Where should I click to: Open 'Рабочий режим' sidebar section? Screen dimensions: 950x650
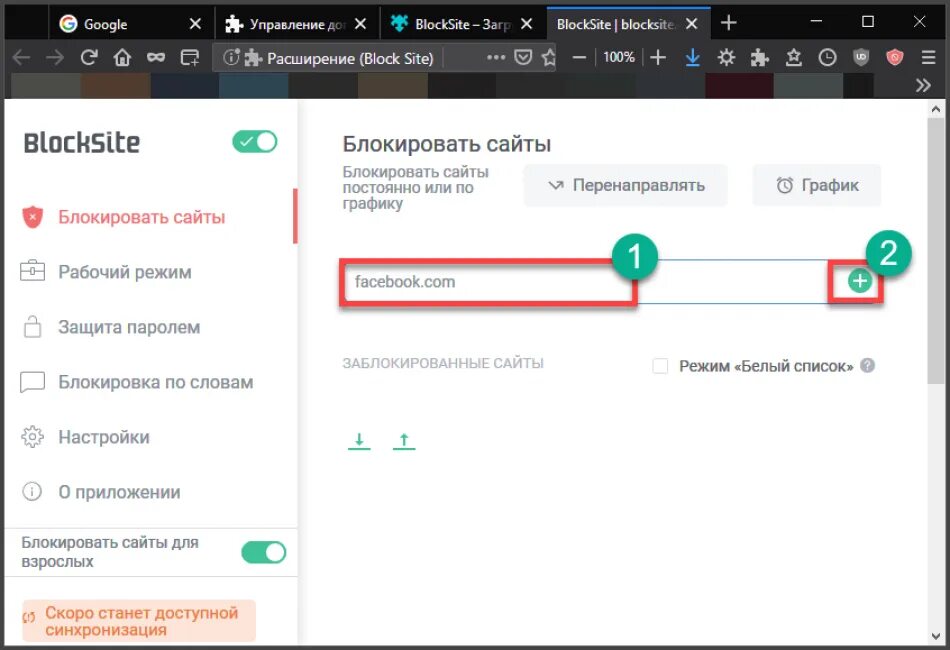[x=125, y=272]
